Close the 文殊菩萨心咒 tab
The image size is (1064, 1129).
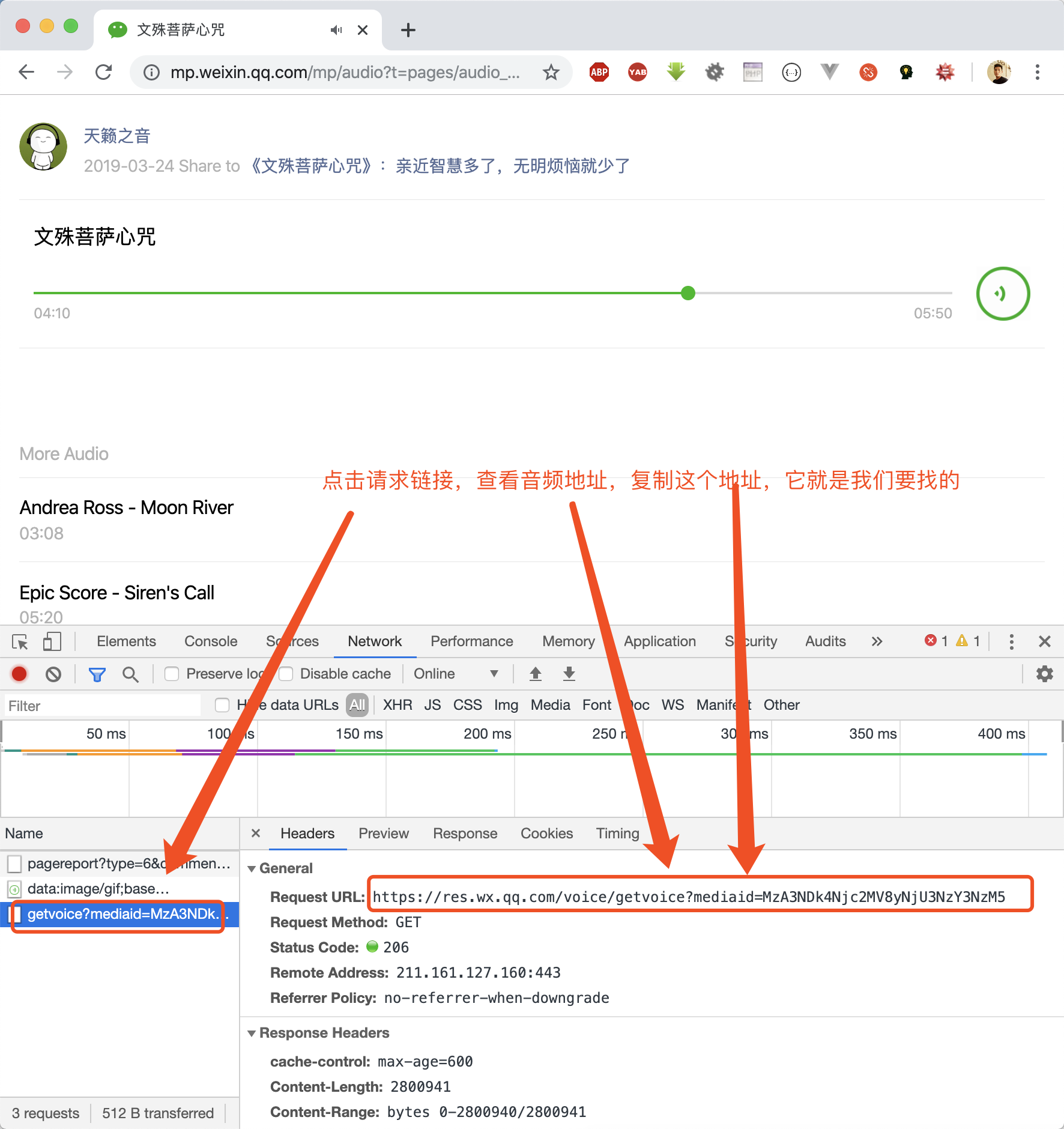tap(363, 30)
